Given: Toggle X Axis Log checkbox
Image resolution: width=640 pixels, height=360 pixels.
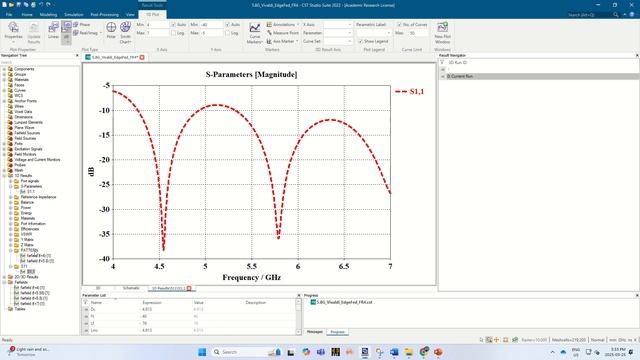Looking at the screenshot, I should click(173, 33).
